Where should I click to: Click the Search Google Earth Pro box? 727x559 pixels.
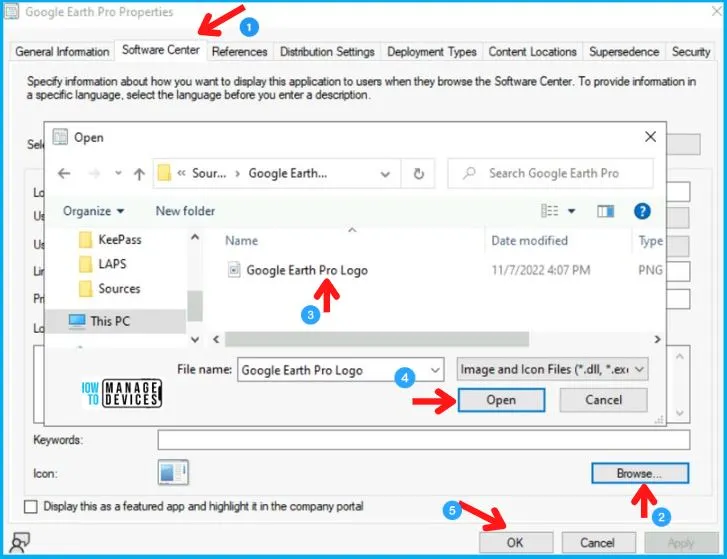[x=550, y=173]
